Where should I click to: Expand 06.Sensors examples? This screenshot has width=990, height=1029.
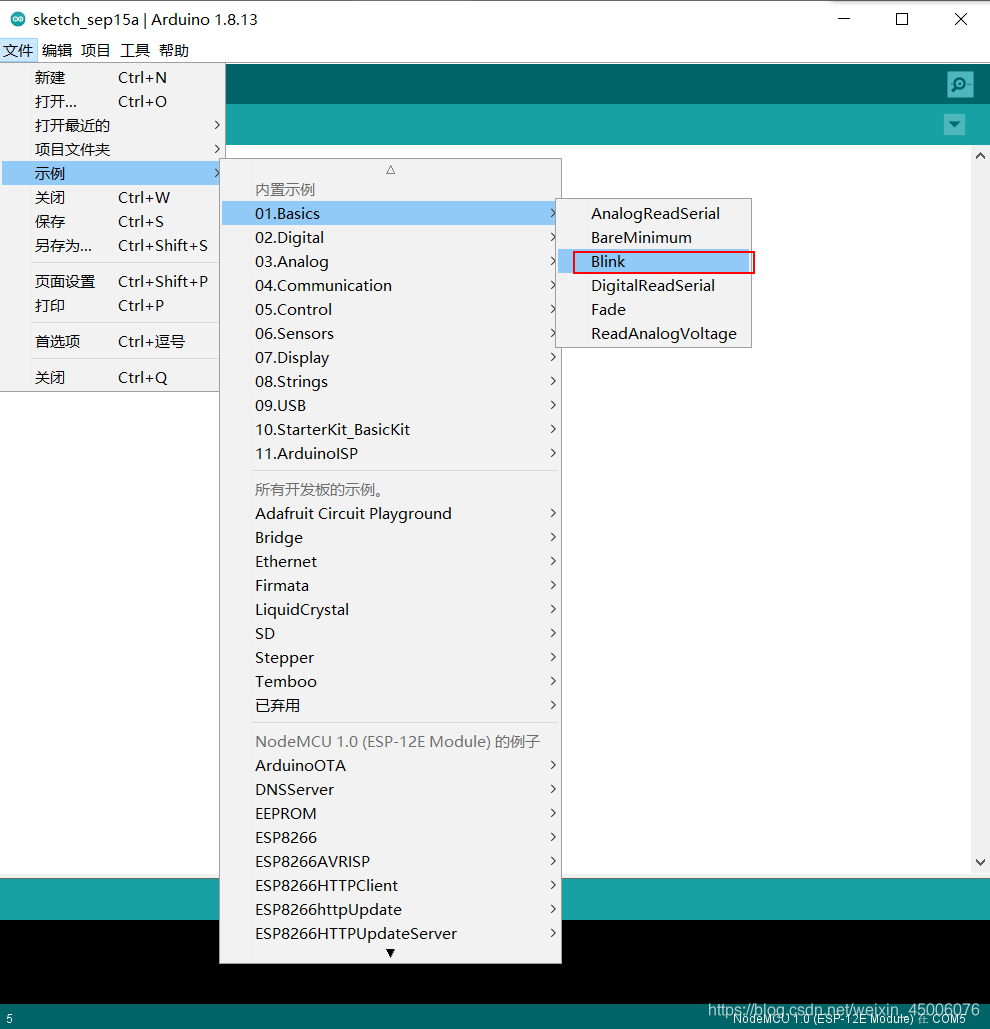tap(390, 333)
